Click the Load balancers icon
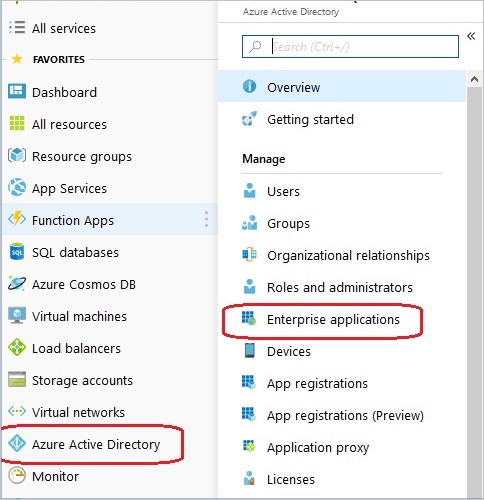The image size is (484, 500). [x=17, y=347]
